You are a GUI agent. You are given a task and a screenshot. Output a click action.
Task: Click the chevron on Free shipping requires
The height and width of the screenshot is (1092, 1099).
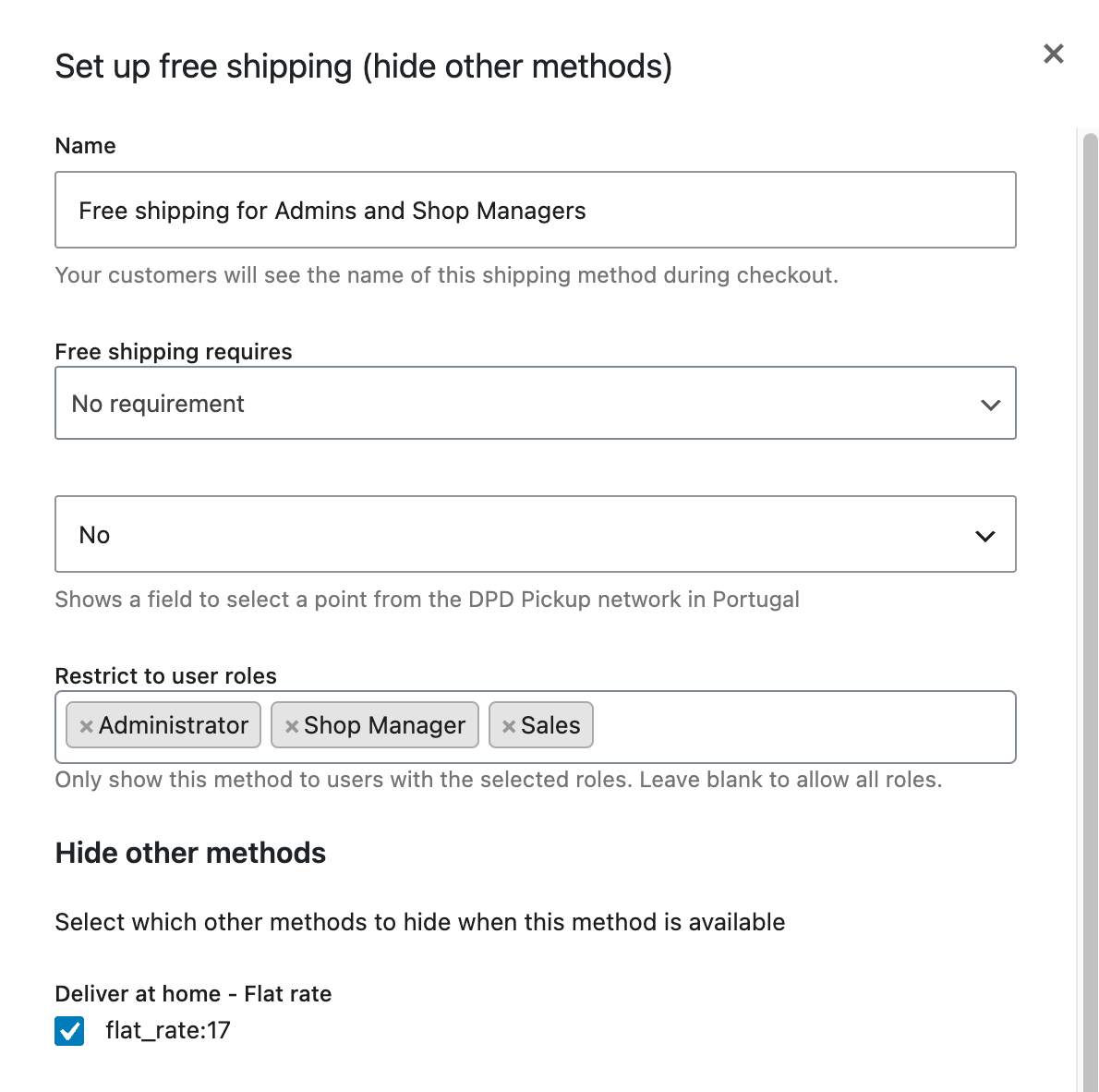pyautogui.click(x=989, y=404)
